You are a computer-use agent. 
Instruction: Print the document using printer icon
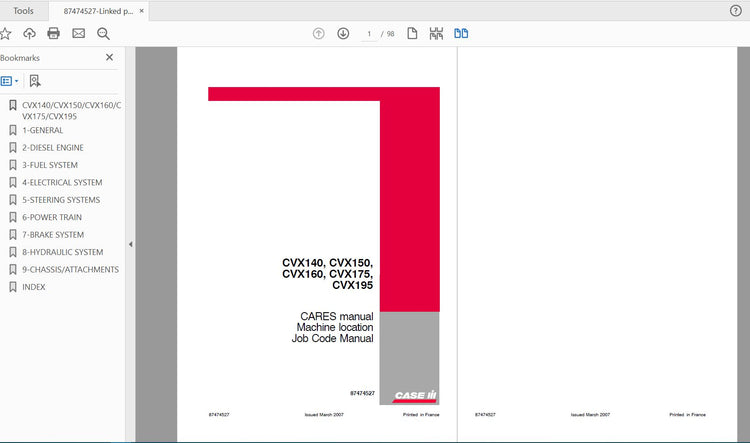coord(54,33)
